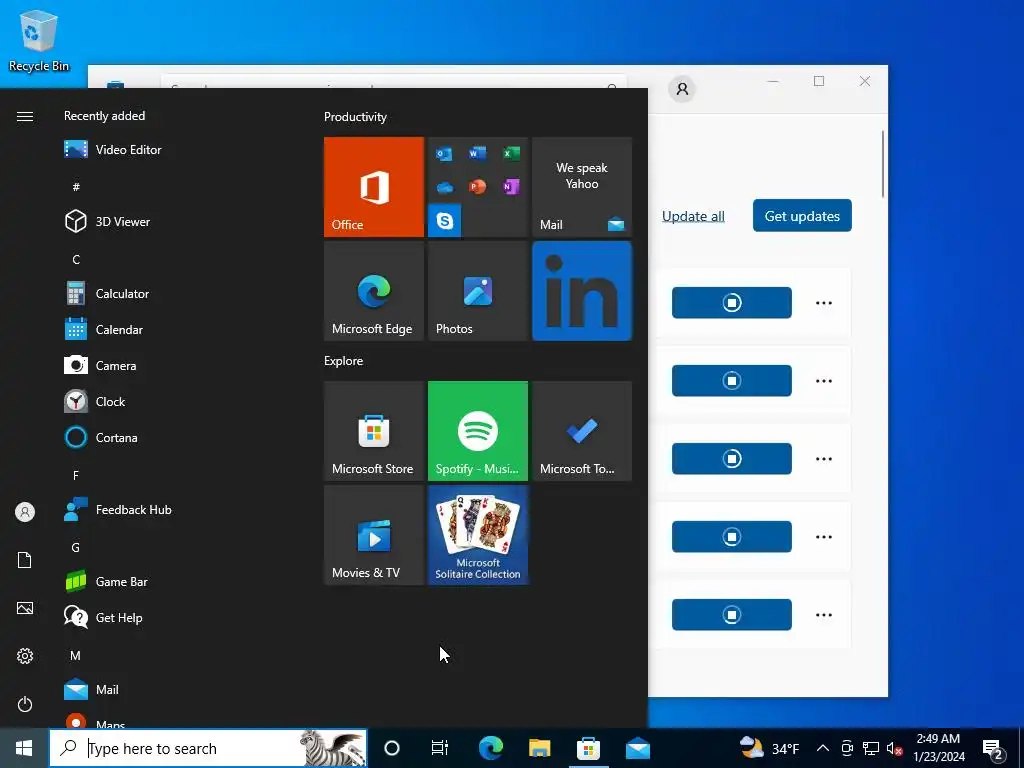This screenshot has height=768, width=1024.
Task: Open more options for first Store update
Action: [x=824, y=303]
